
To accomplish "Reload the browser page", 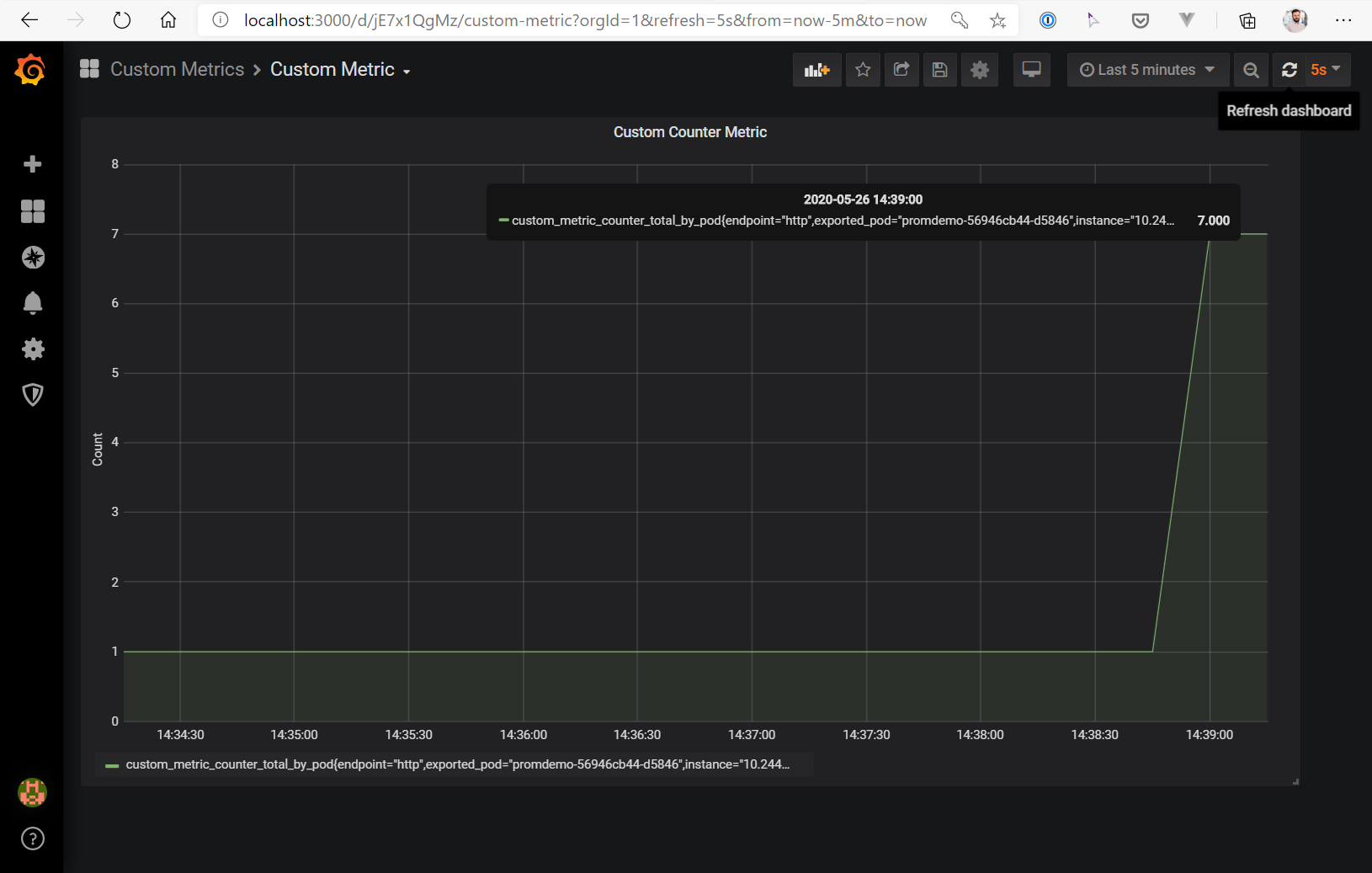I will point(122,20).
